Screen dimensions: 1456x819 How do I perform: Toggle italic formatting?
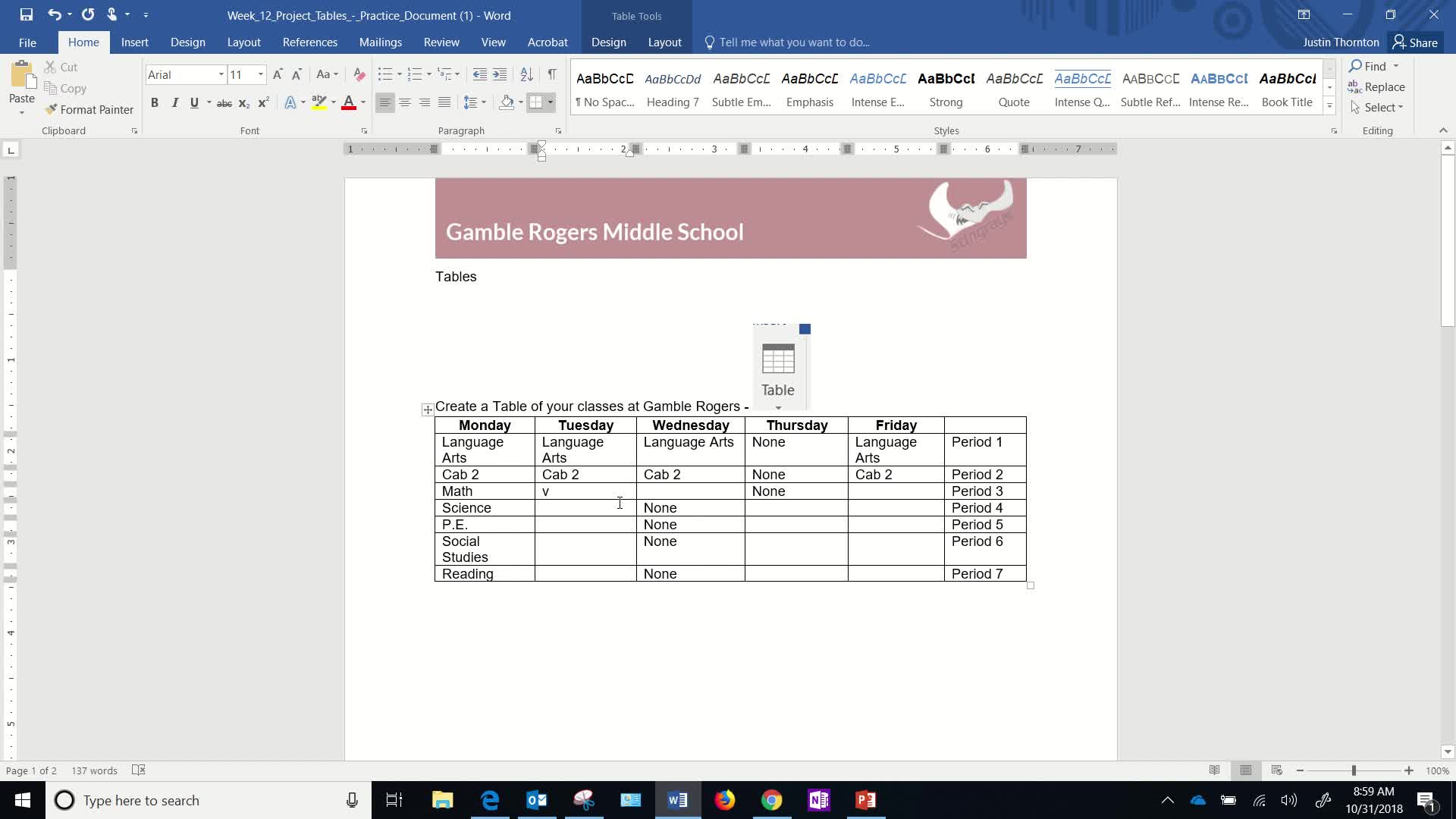click(174, 103)
